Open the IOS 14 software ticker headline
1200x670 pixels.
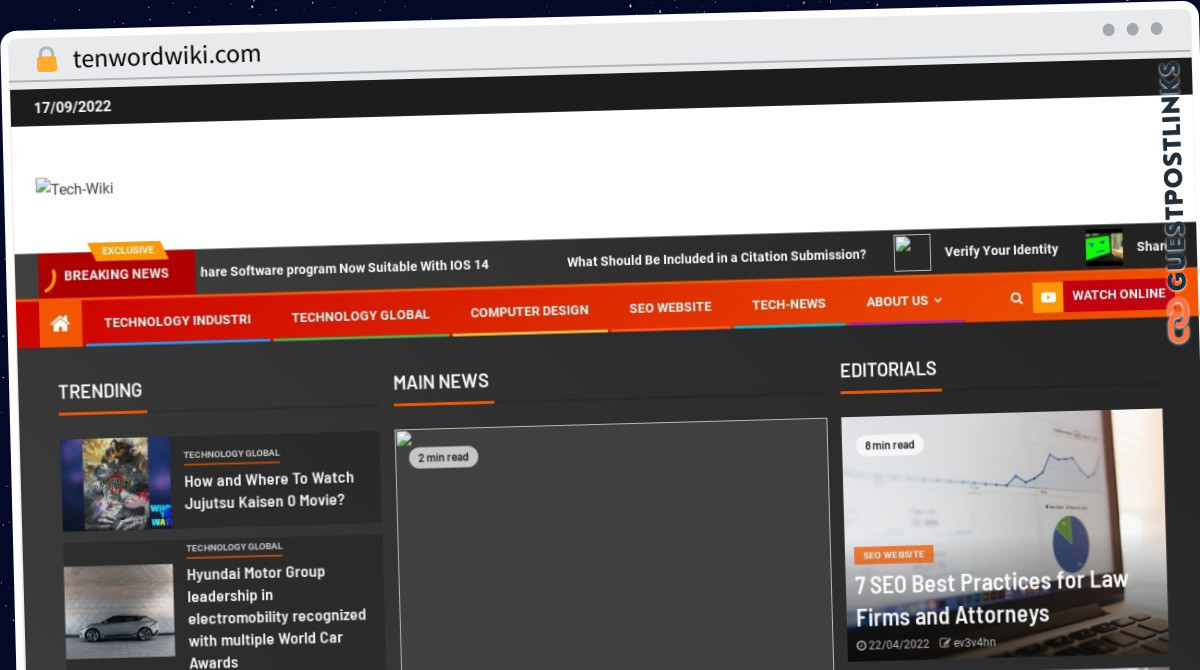[x=344, y=268]
